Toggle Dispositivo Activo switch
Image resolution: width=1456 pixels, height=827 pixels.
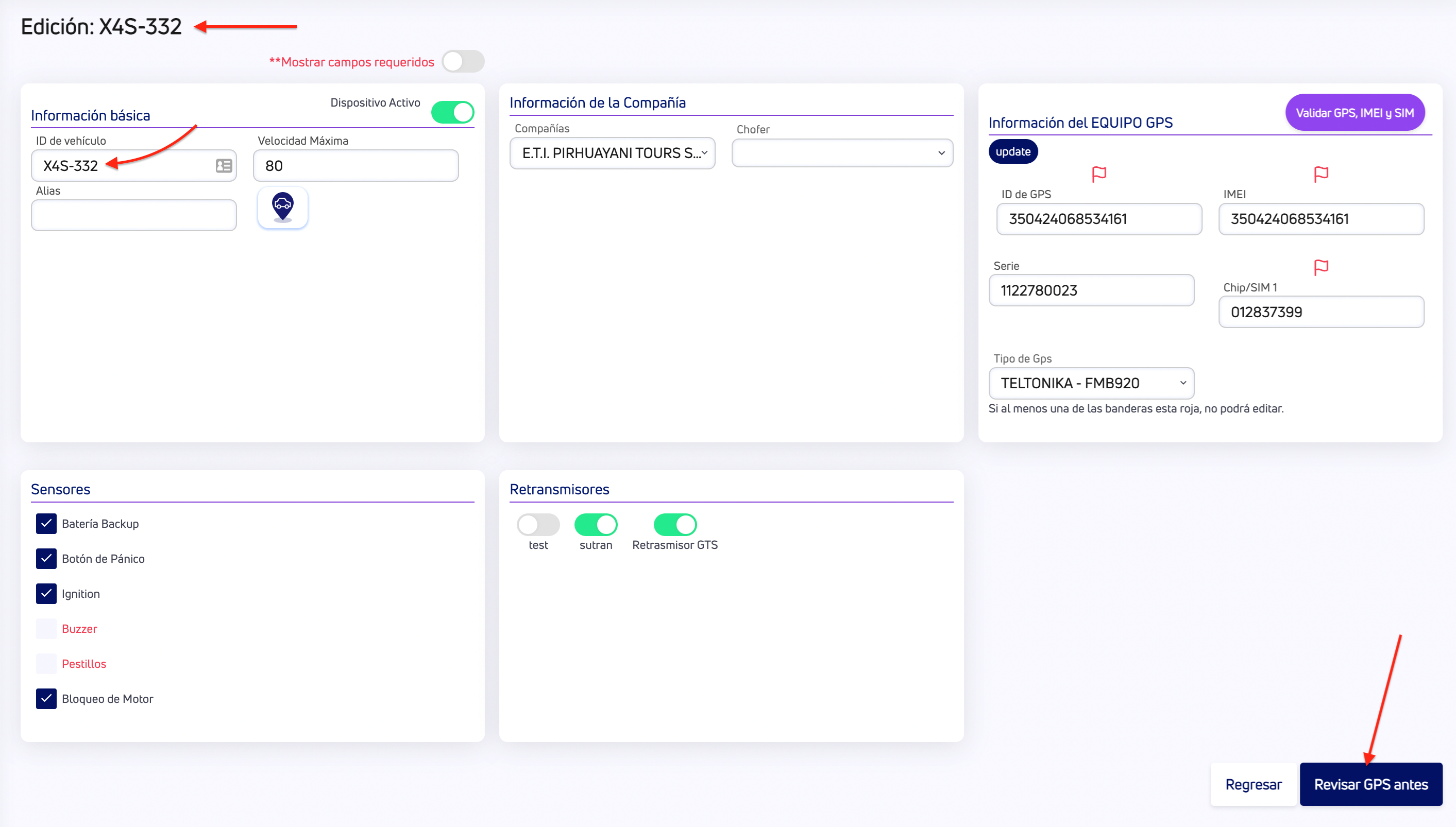click(452, 112)
